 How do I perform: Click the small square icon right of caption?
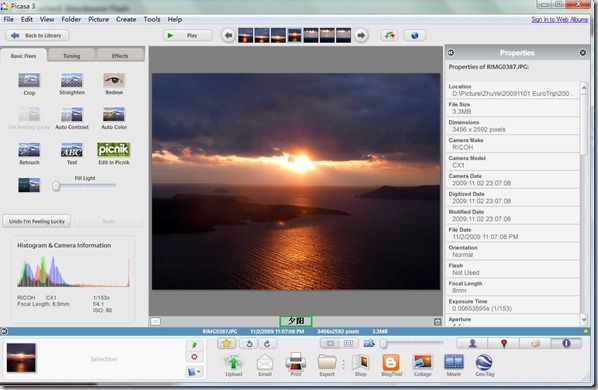click(437, 322)
